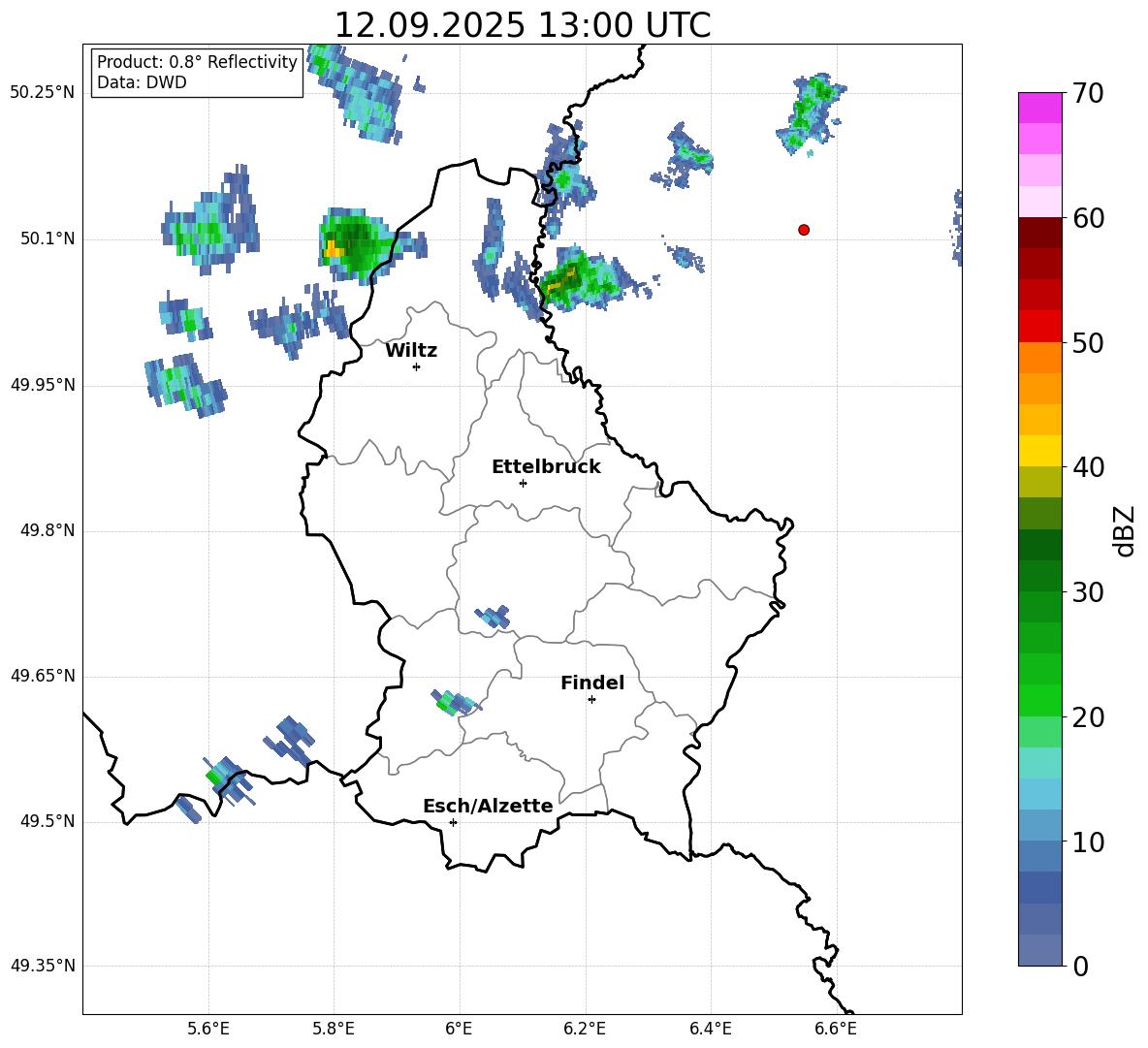Click the 5.6°E longitude label

click(208, 1029)
